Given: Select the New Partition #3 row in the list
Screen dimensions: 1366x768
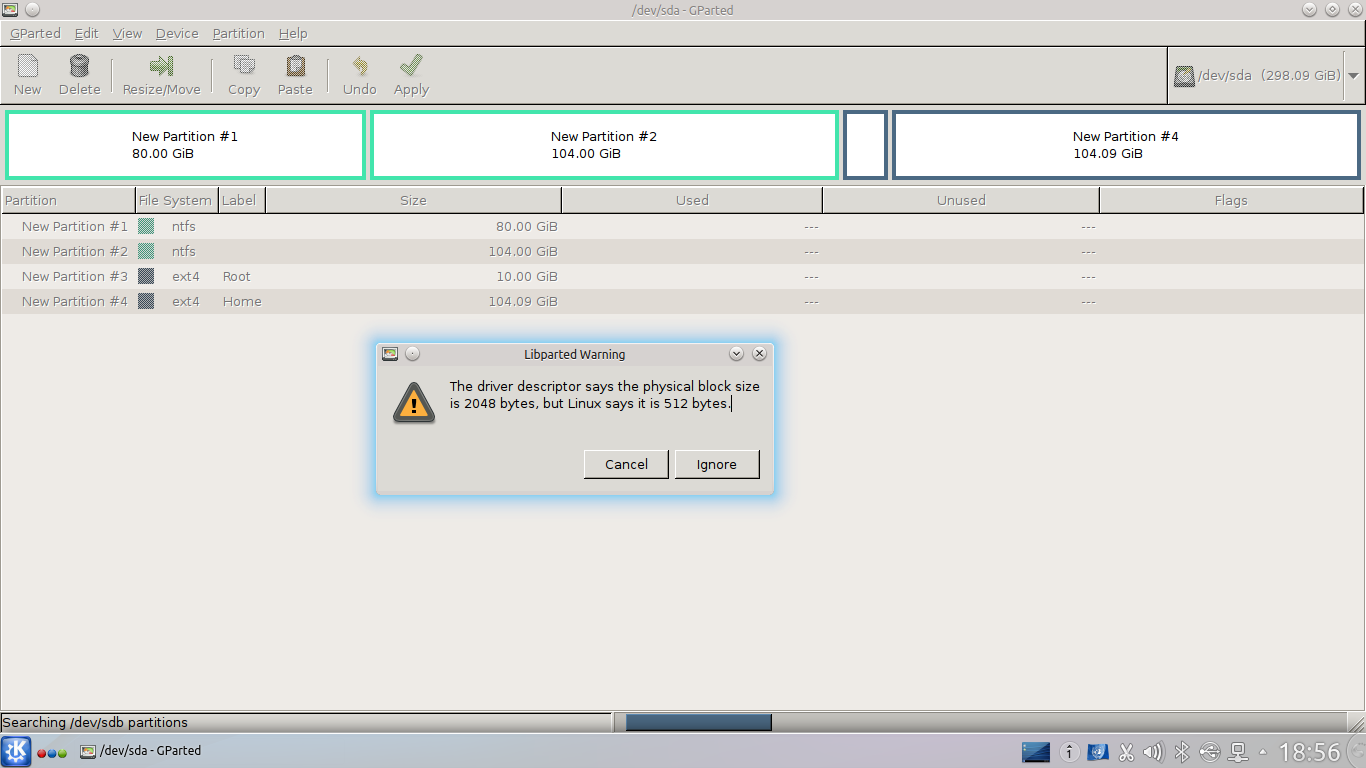Looking at the screenshot, I should pos(682,276).
